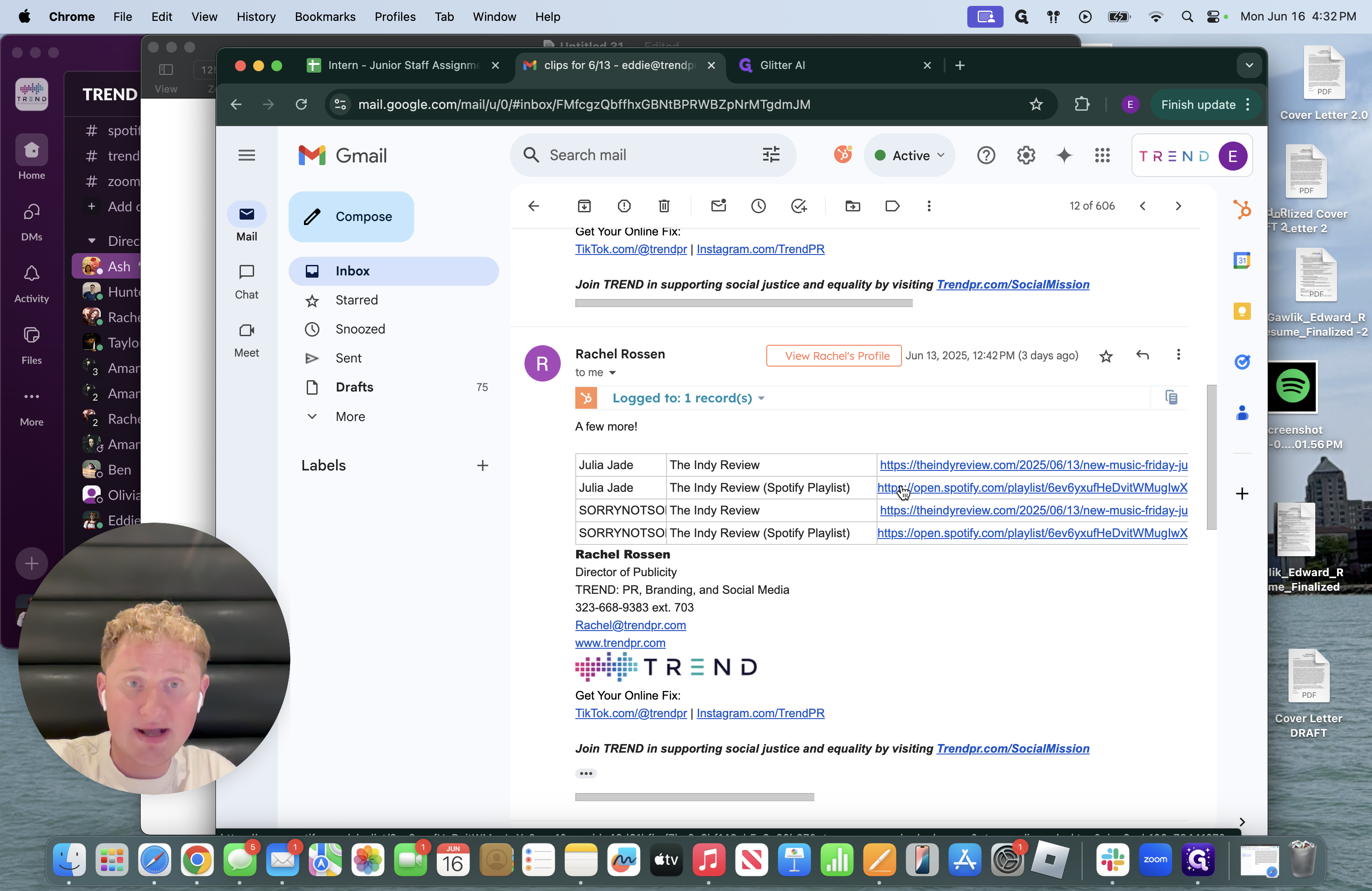The image size is (1372, 891).
Task: Switch to Intern - Junior Staff Assignments tab
Action: tap(403, 65)
